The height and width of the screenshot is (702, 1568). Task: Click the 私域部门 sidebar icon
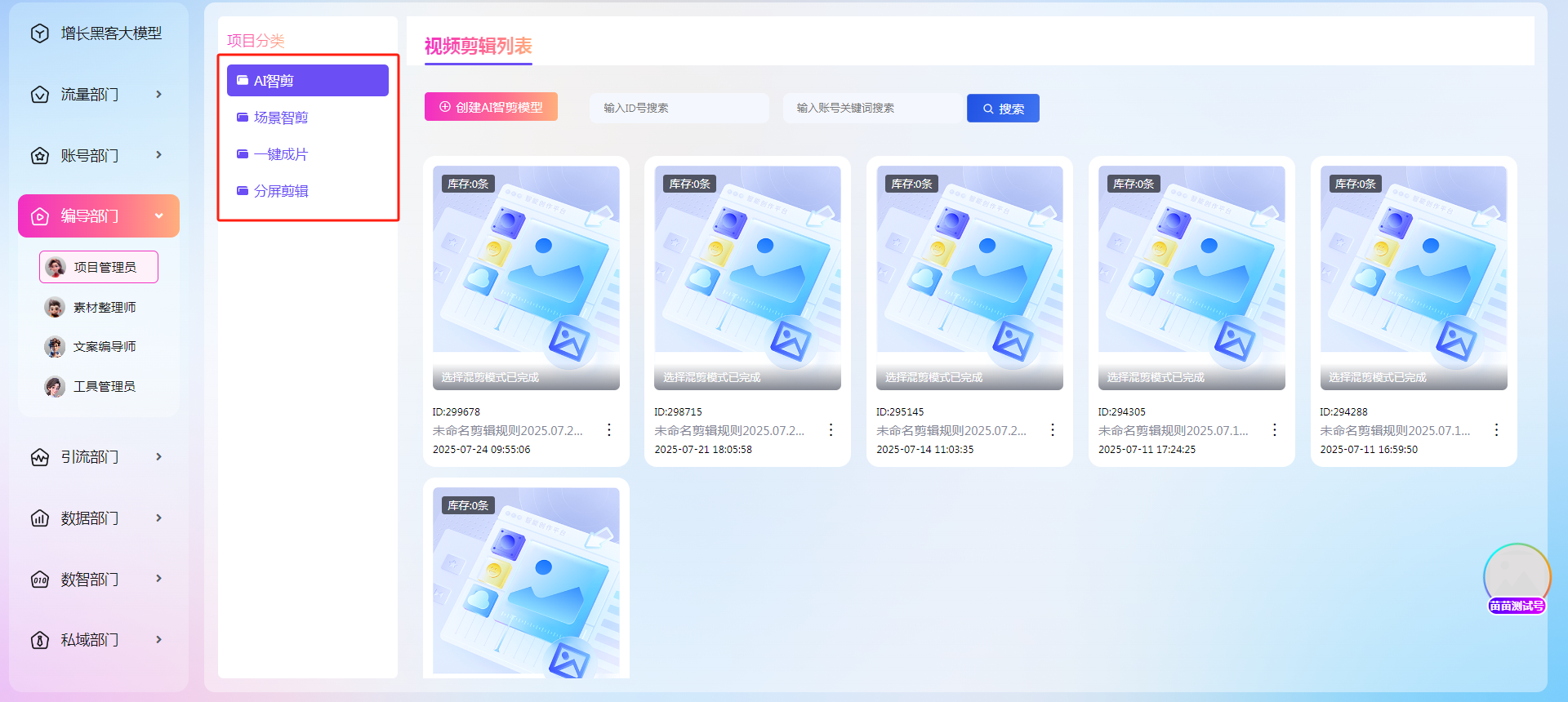pyautogui.click(x=40, y=640)
